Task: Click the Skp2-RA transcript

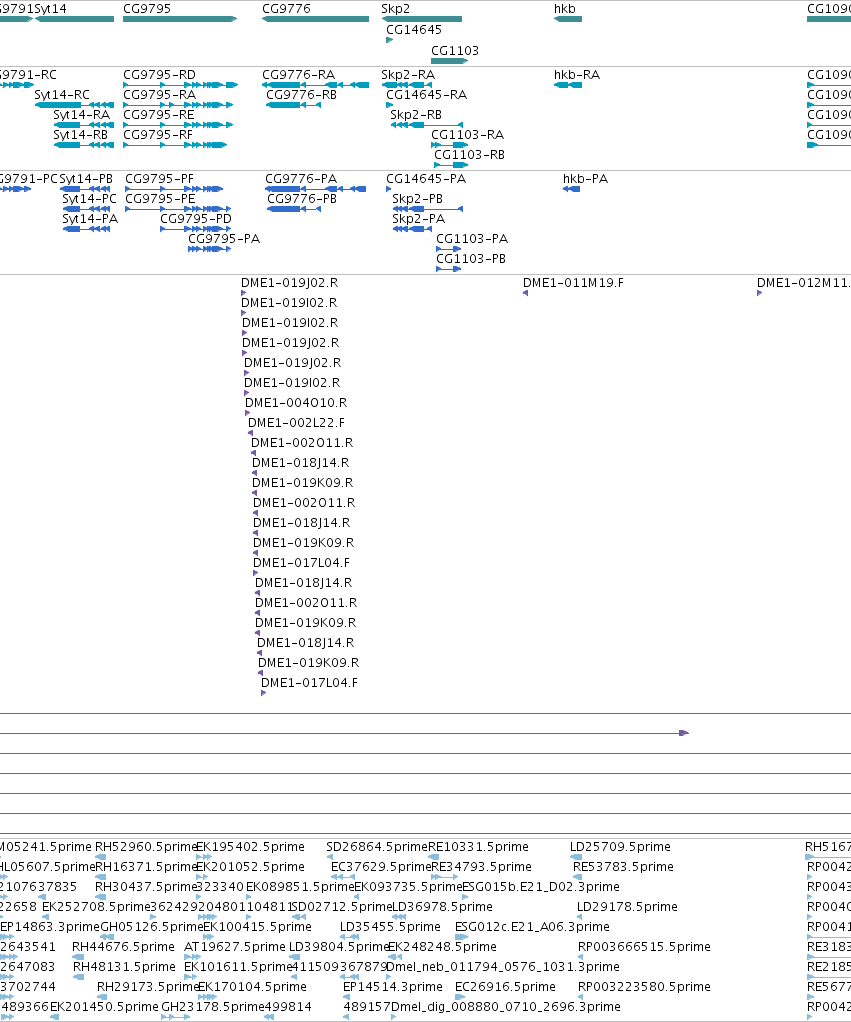Action: (x=407, y=85)
